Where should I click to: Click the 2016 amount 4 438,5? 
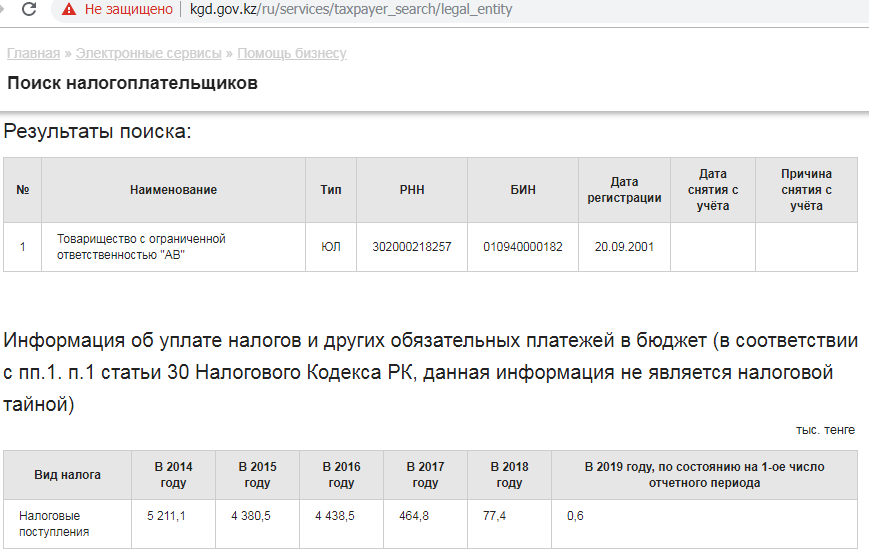pos(335,516)
